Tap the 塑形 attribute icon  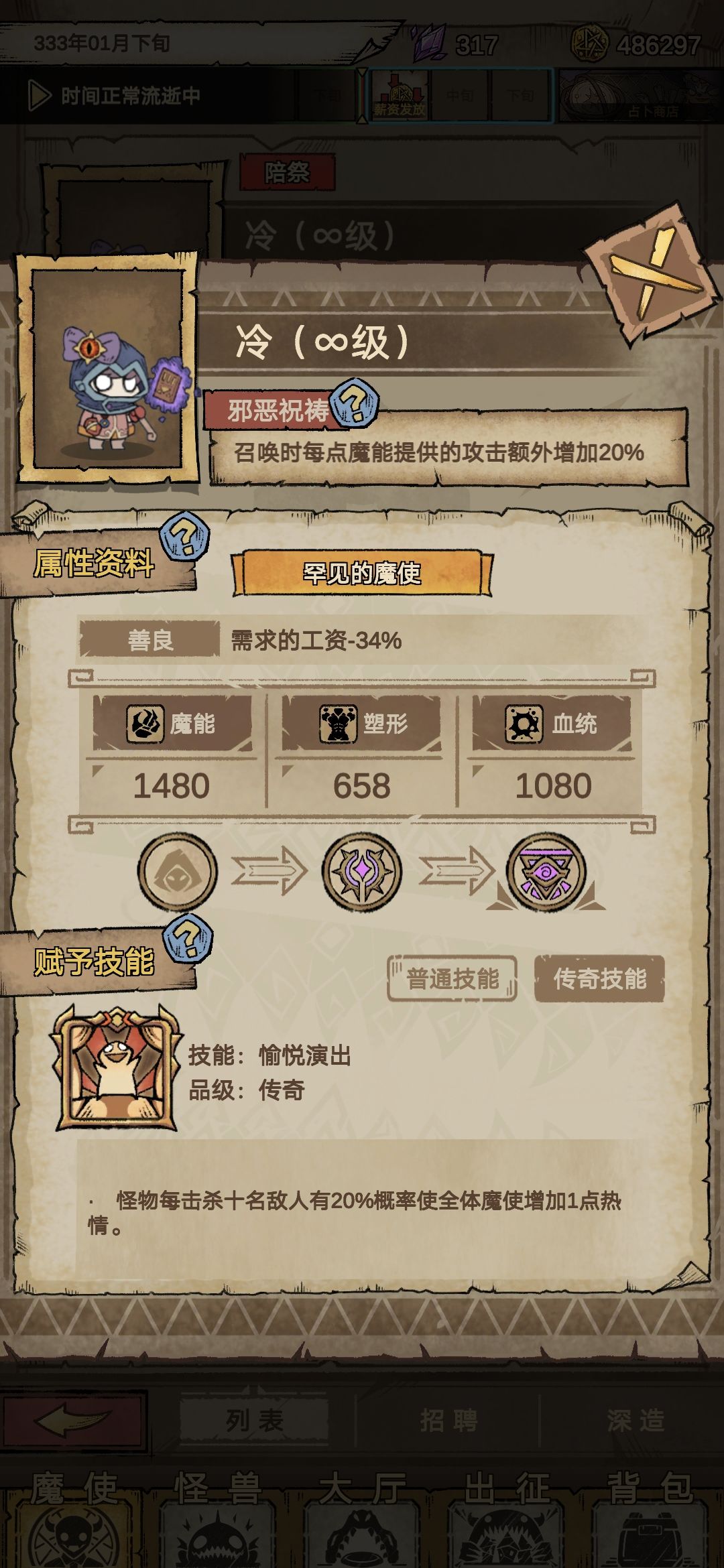[337, 724]
